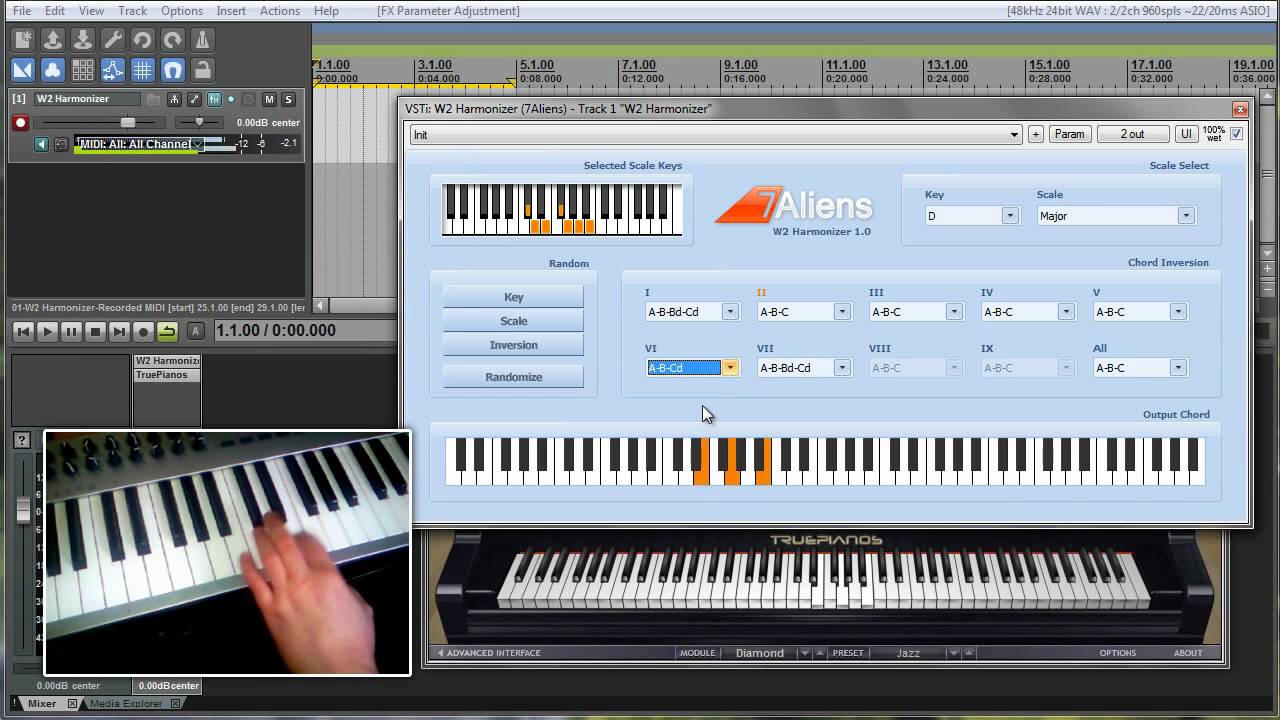Viewport: 1280px width, 720px height.
Task: Open the Key dropdown showing D
Action: click(x=971, y=216)
